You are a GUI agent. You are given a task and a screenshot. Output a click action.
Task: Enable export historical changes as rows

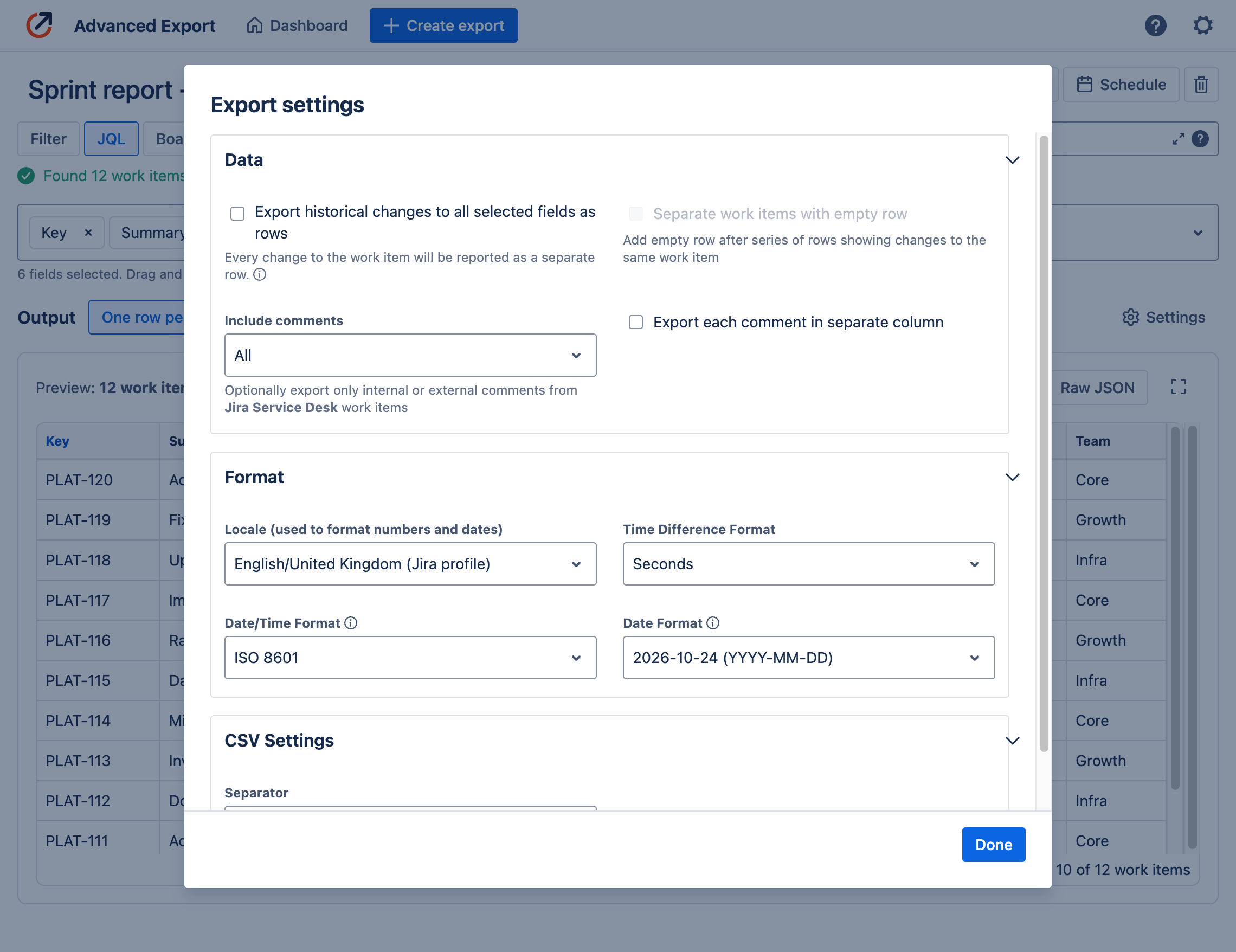237,214
